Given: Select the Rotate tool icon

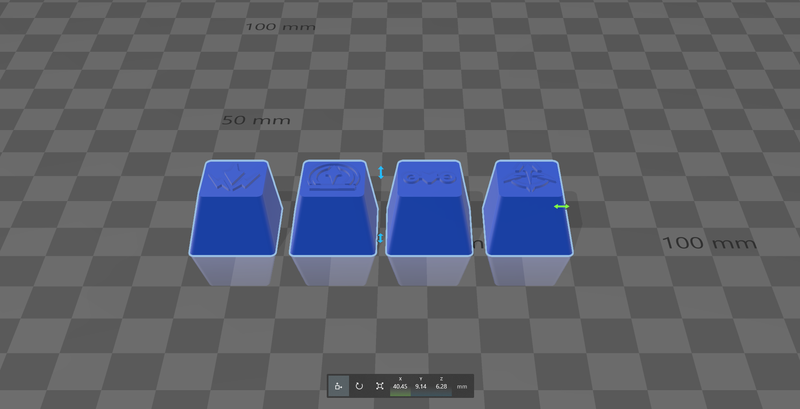Looking at the screenshot, I should coord(359,386).
